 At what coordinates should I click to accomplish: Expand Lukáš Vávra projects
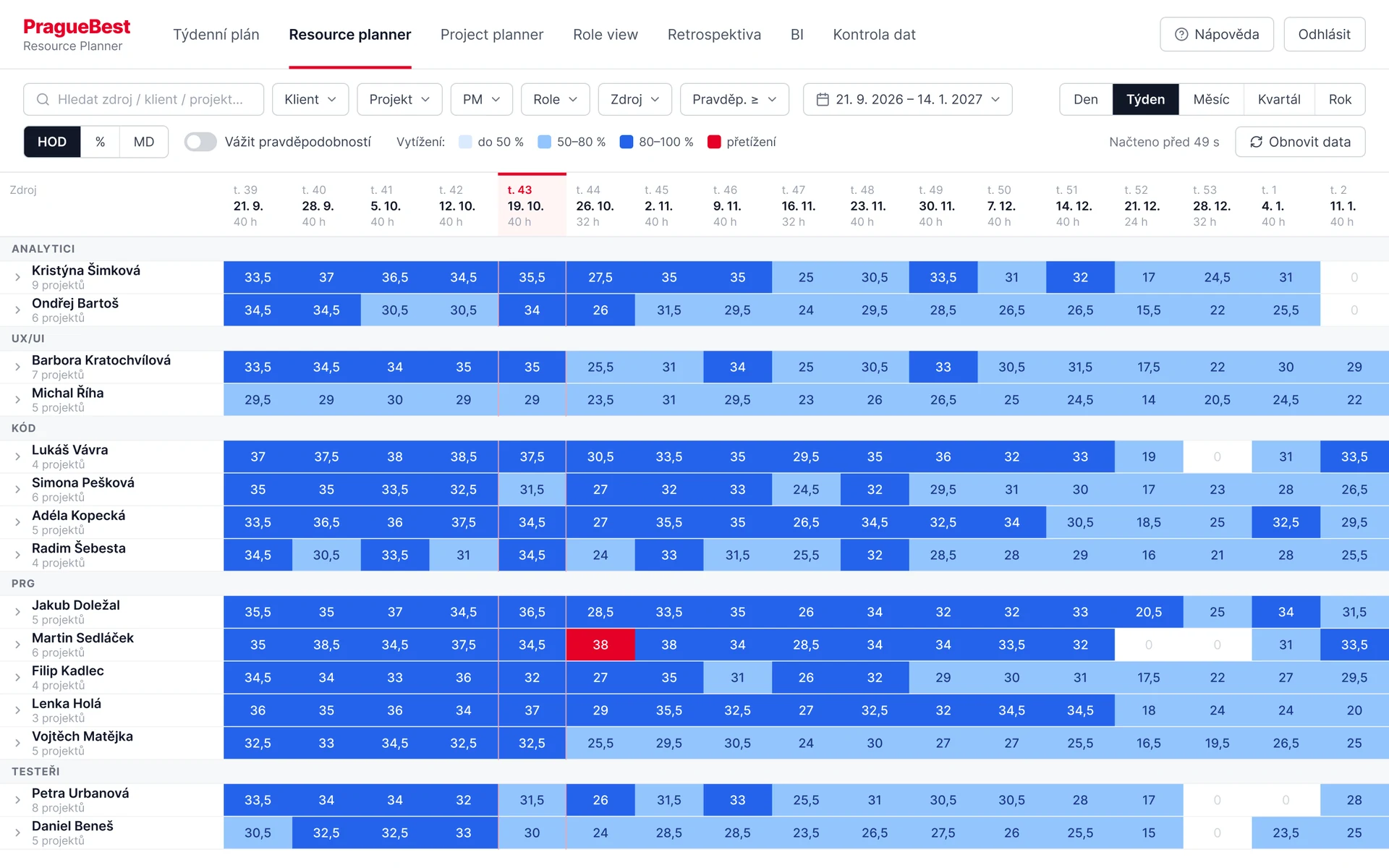[17, 456]
